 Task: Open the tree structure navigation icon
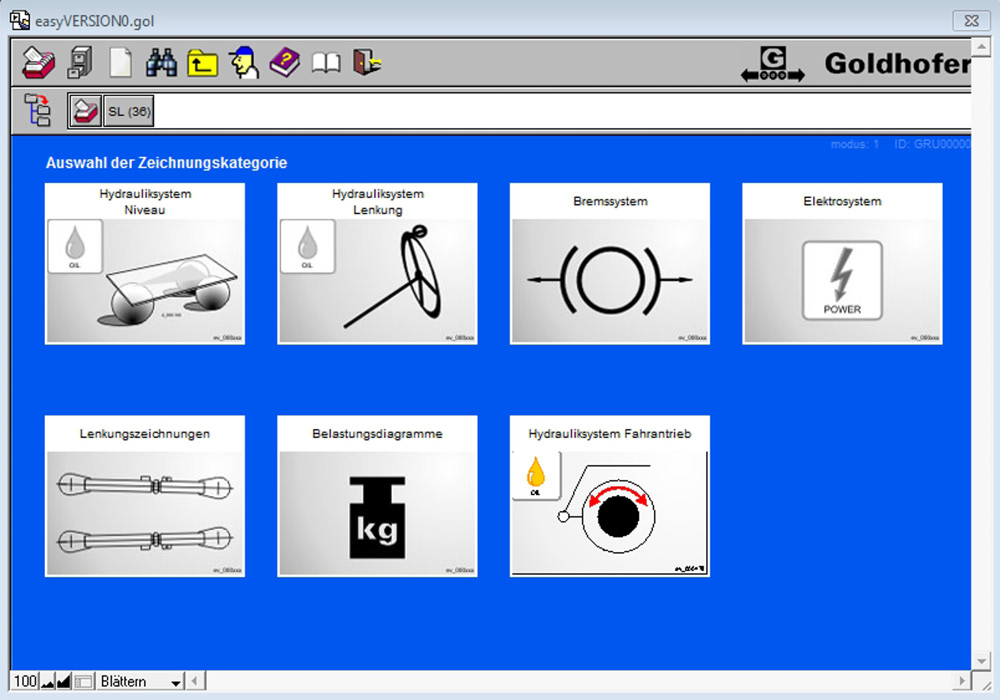(38, 110)
